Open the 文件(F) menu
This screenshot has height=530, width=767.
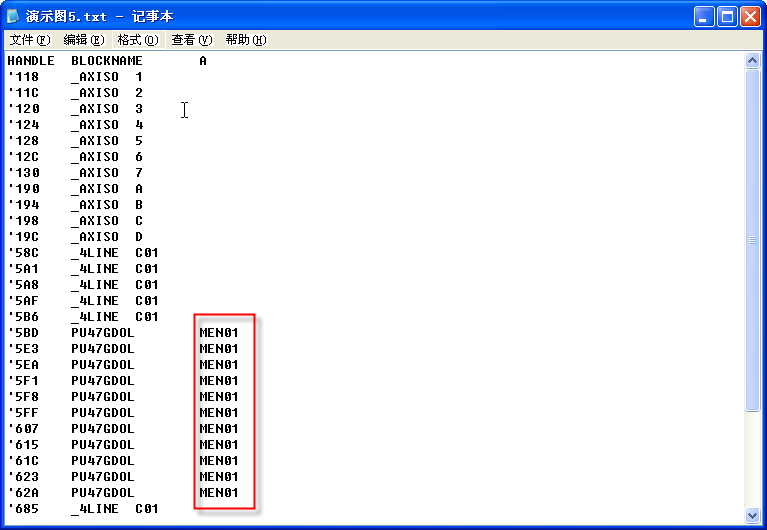tap(29, 40)
